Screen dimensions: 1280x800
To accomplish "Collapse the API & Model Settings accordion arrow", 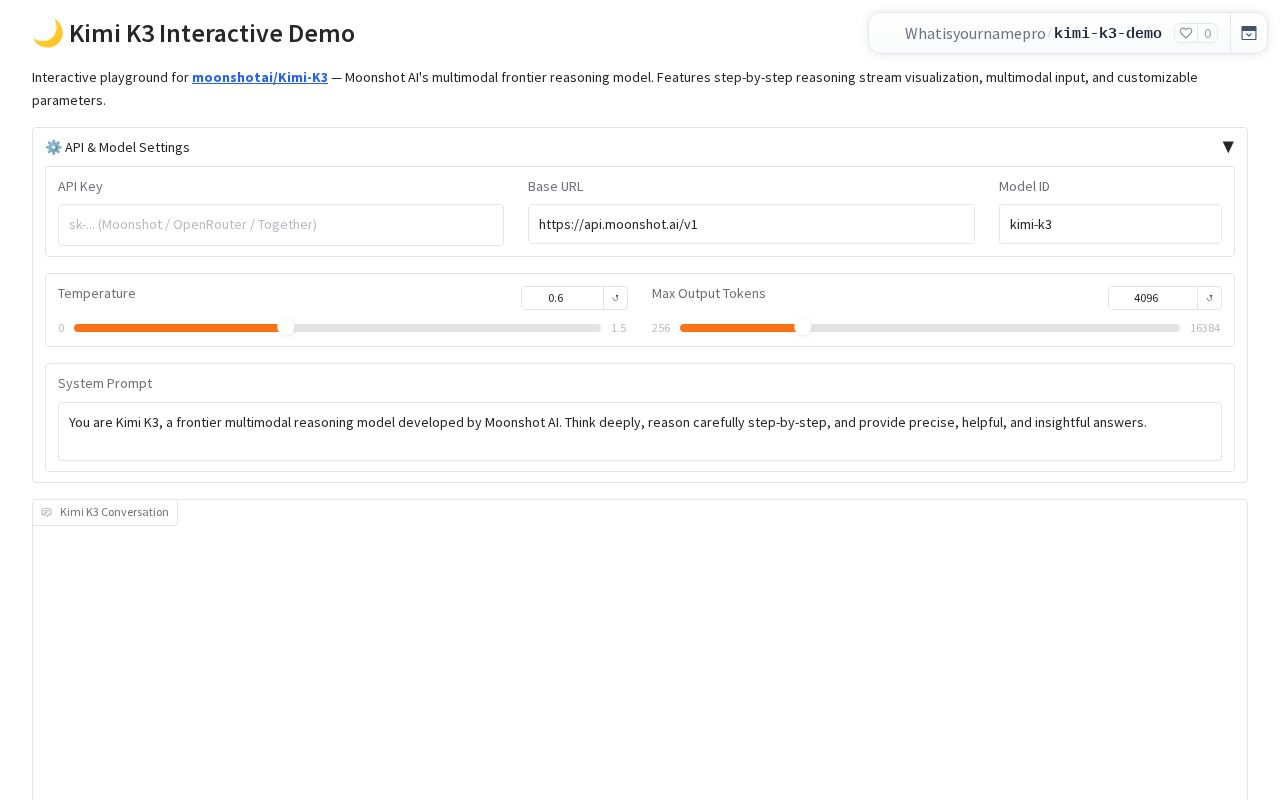I will click(1228, 147).
